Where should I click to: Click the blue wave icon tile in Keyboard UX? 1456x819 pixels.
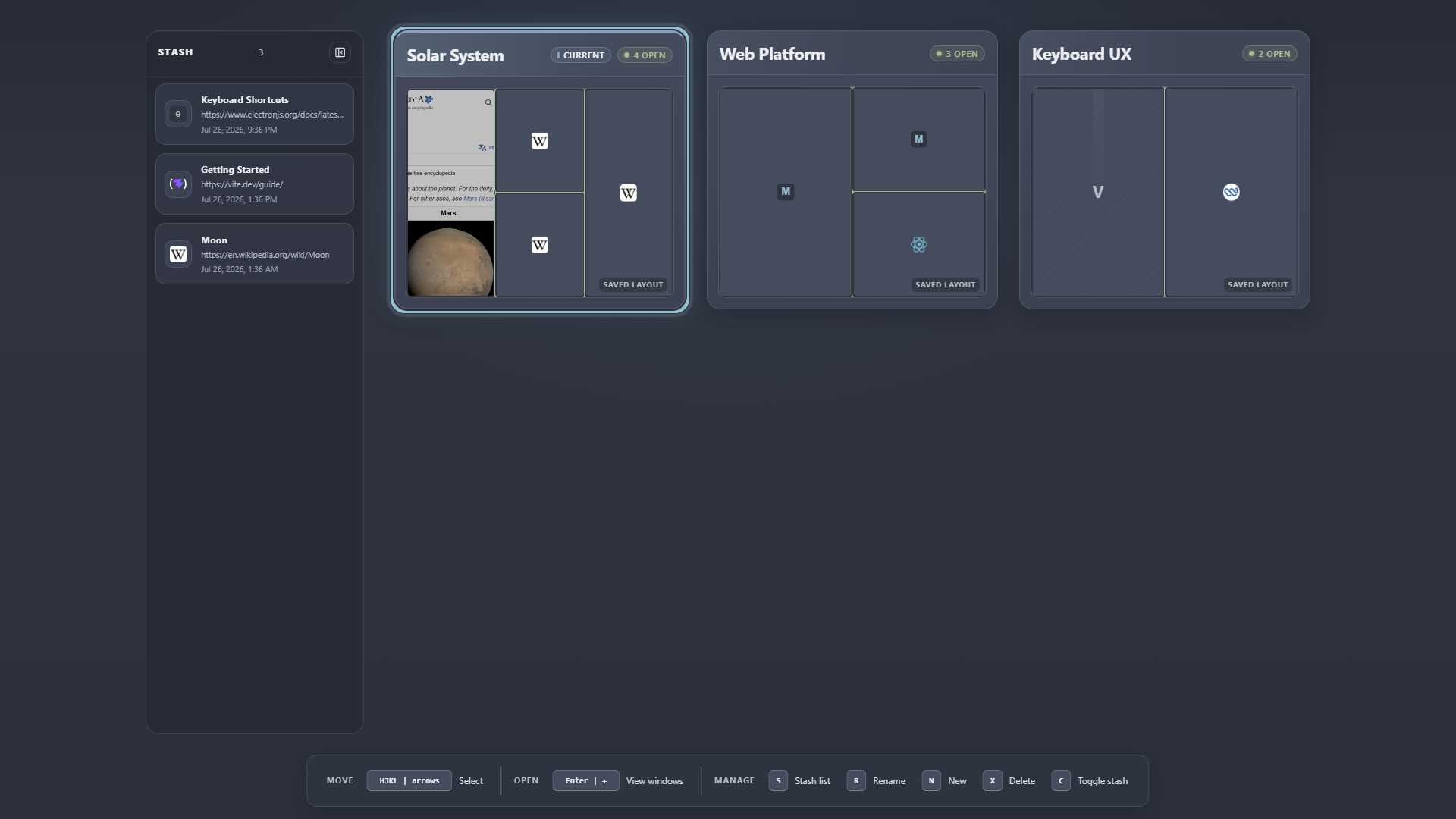[x=1232, y=192]
